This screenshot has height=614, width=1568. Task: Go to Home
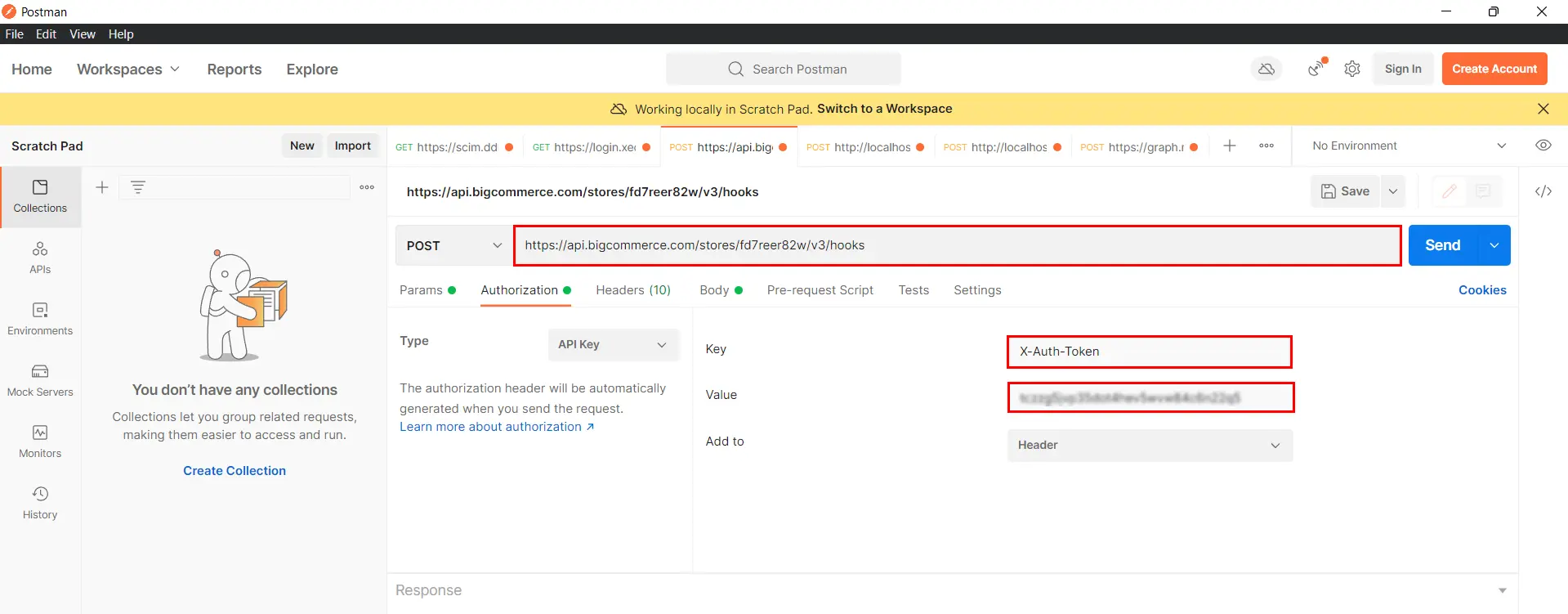(32, 69)
